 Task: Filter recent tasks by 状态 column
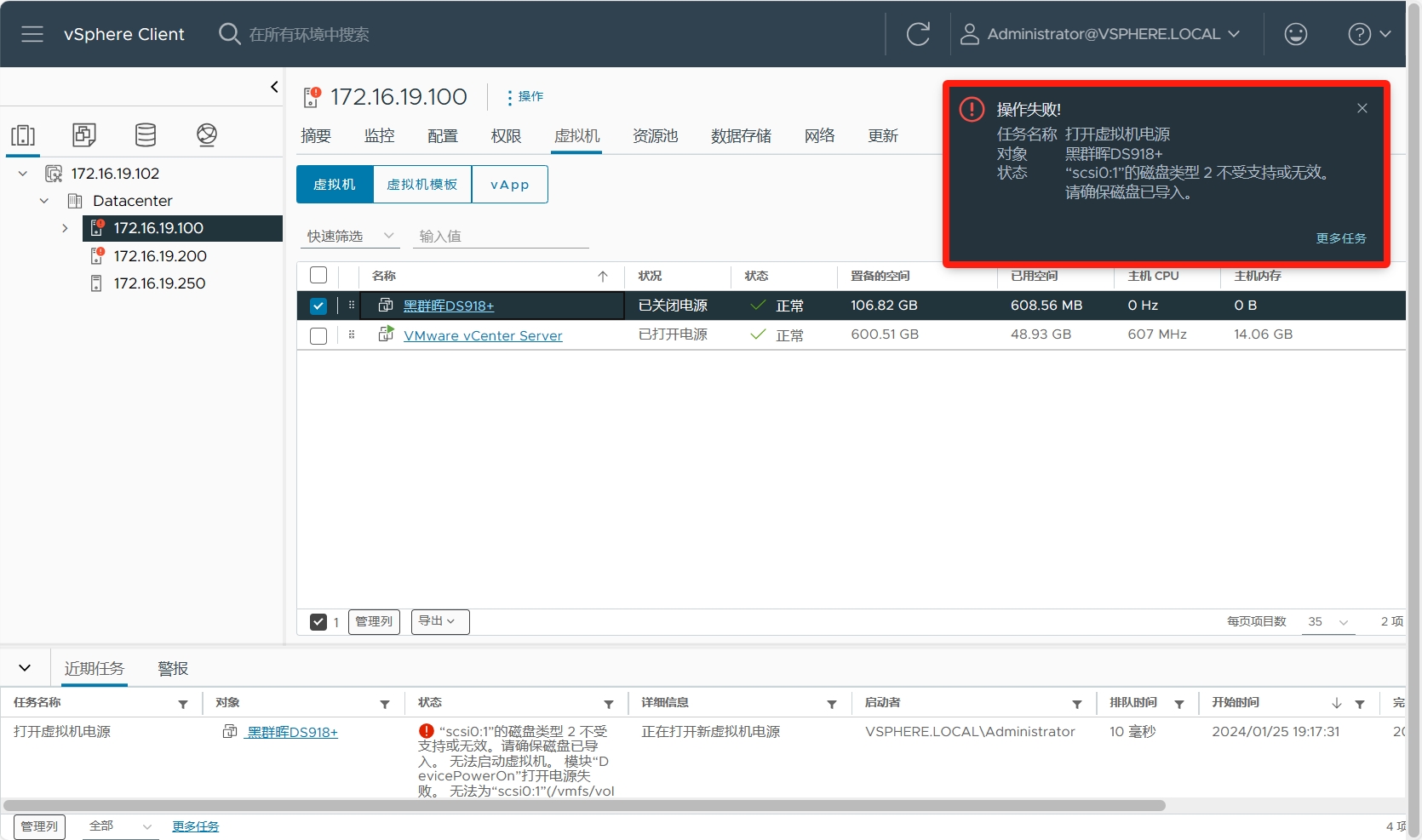(x=609, y=704)
